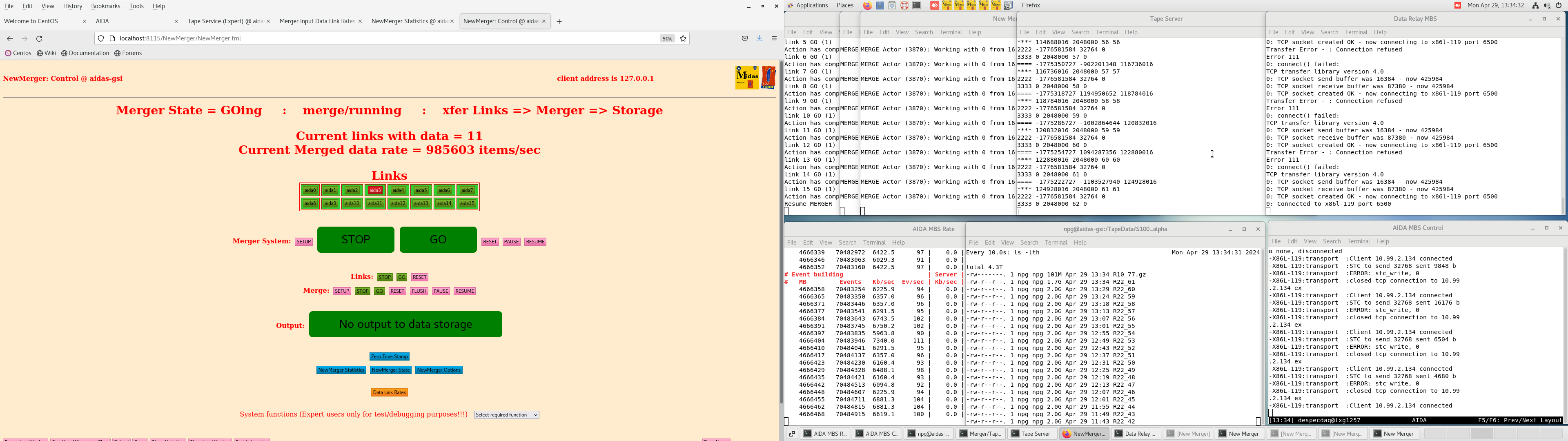The image size is (1568, 441).
Task: Click the big green GO button
Action: pos(438,239)
